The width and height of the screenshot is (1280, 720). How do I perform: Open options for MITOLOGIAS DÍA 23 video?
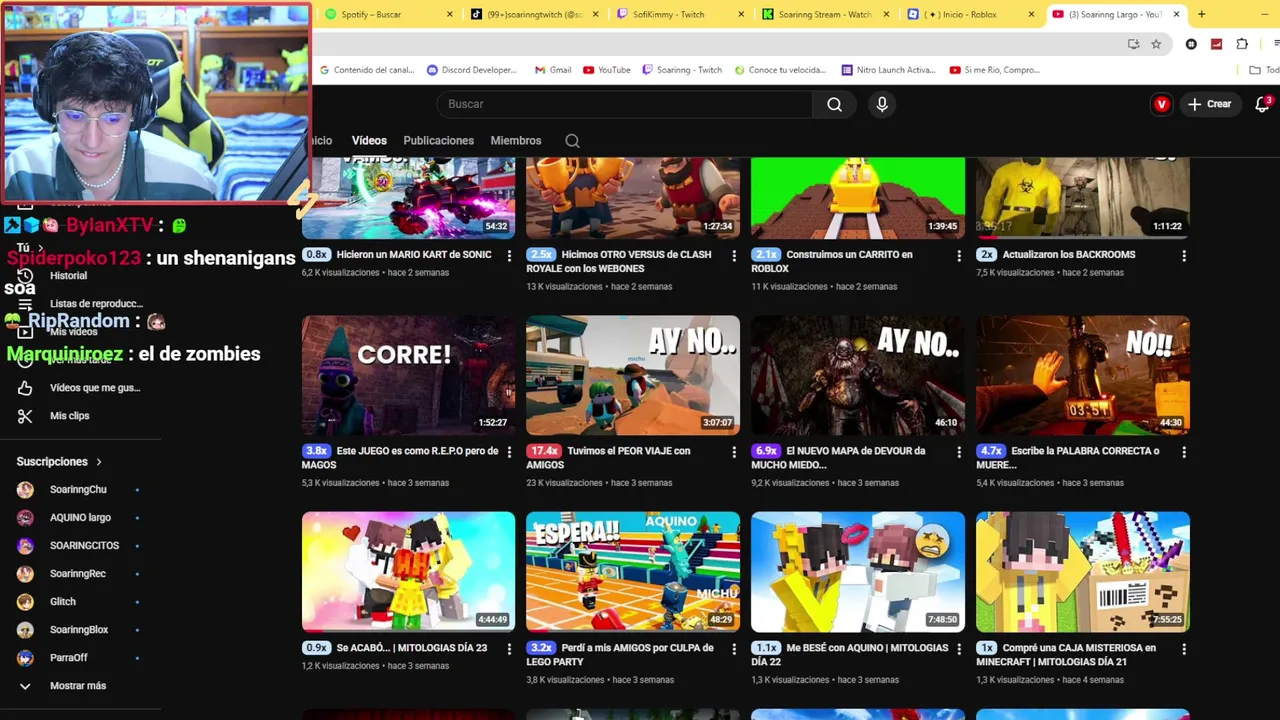[509, 649]
